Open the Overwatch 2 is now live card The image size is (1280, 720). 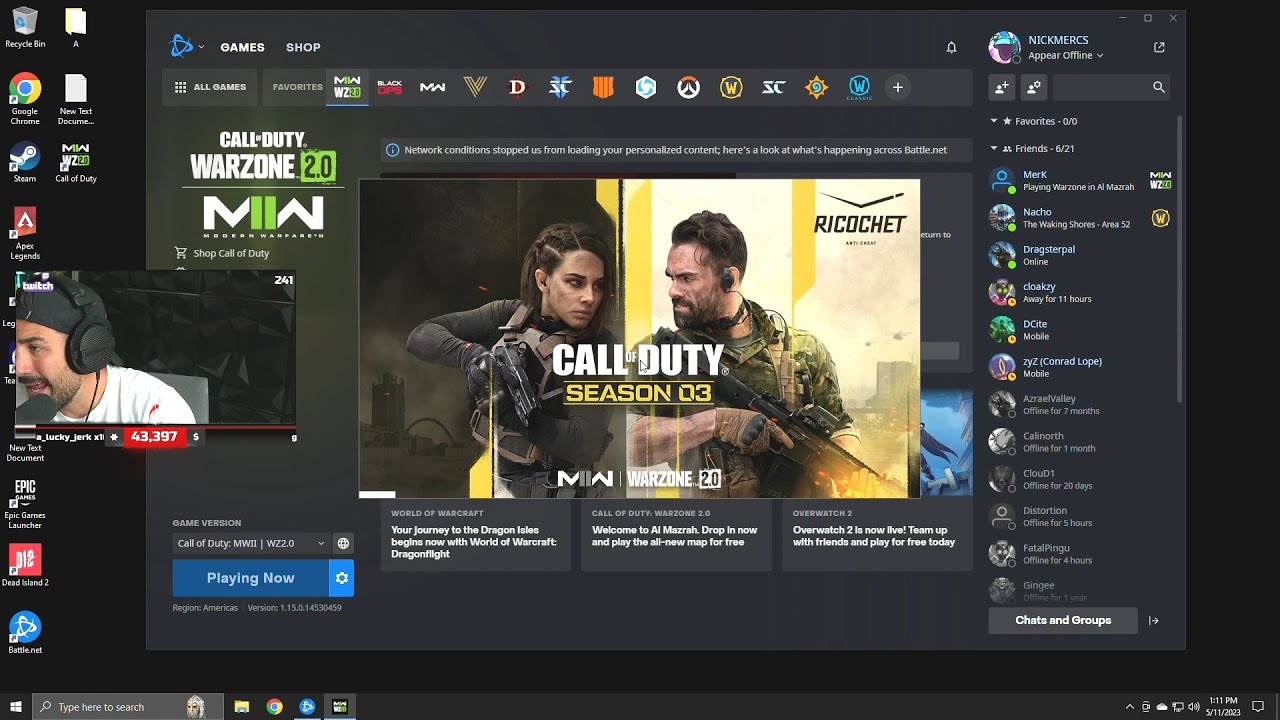coord(877,537)
